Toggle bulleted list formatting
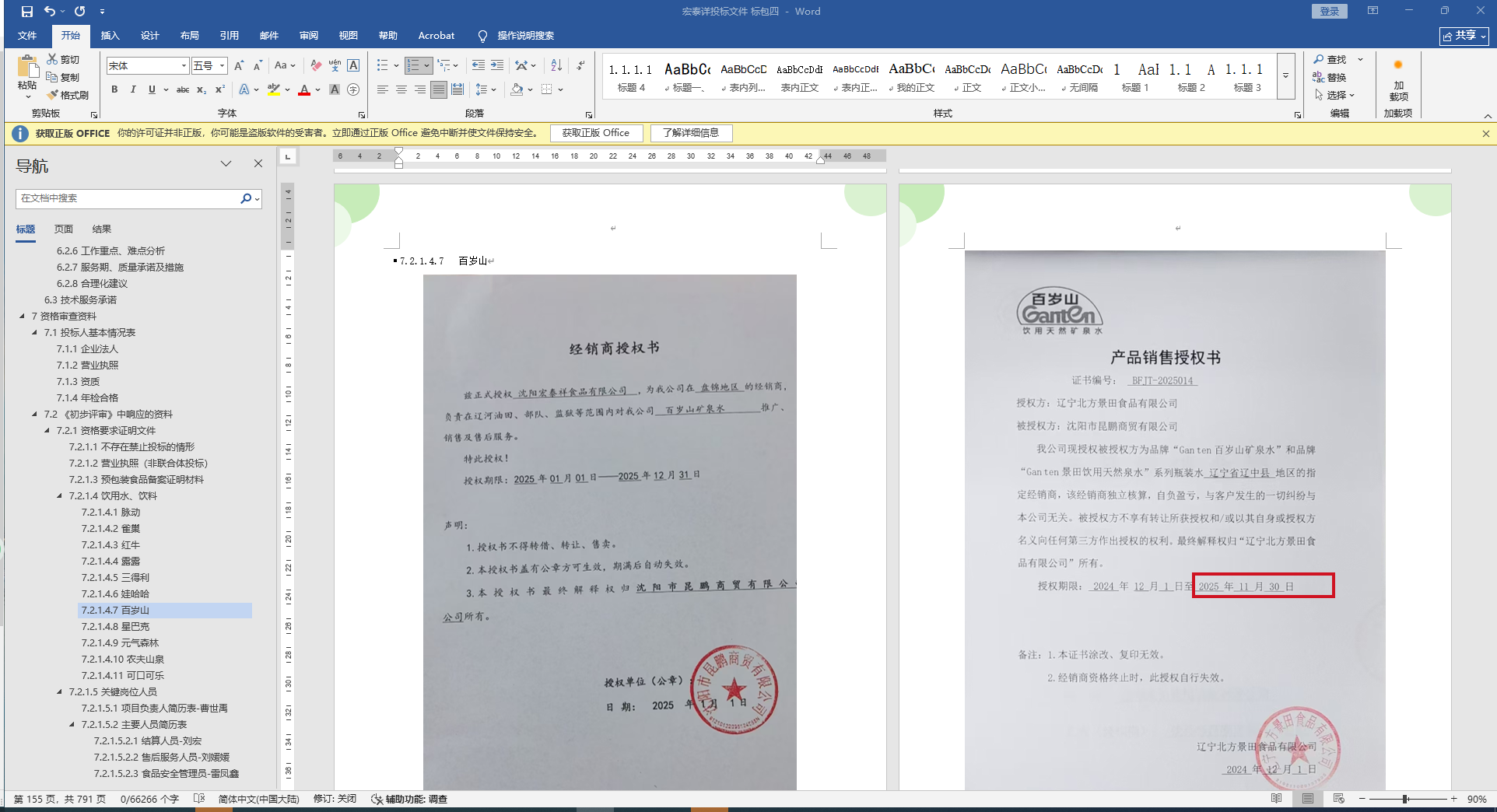This screenshot has height=812, width=1497. tap(382, 65)
